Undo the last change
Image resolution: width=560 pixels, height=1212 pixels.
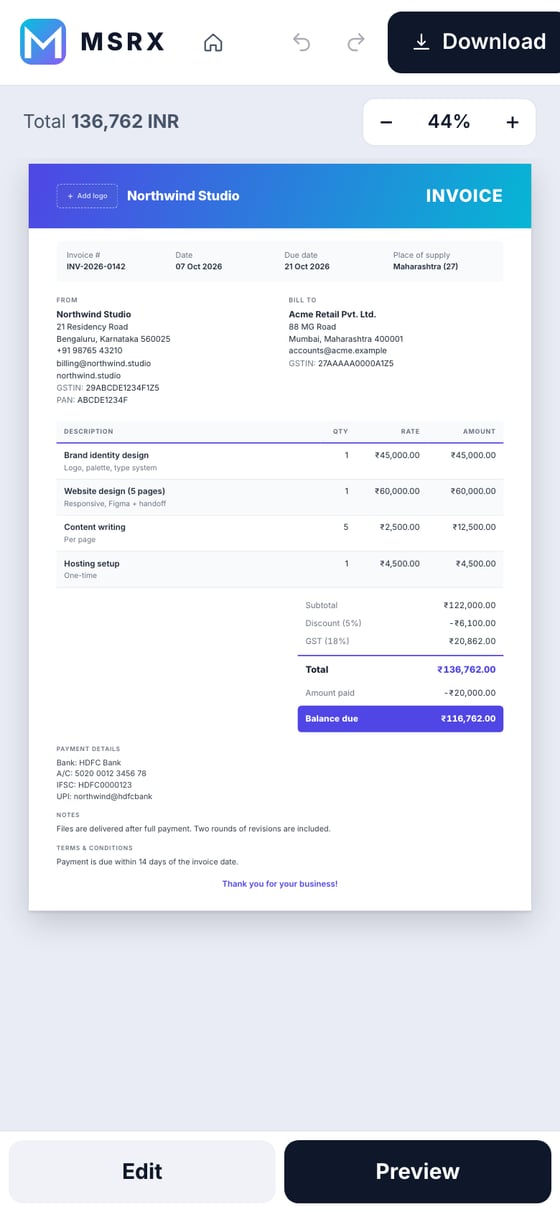pos(302,42)
